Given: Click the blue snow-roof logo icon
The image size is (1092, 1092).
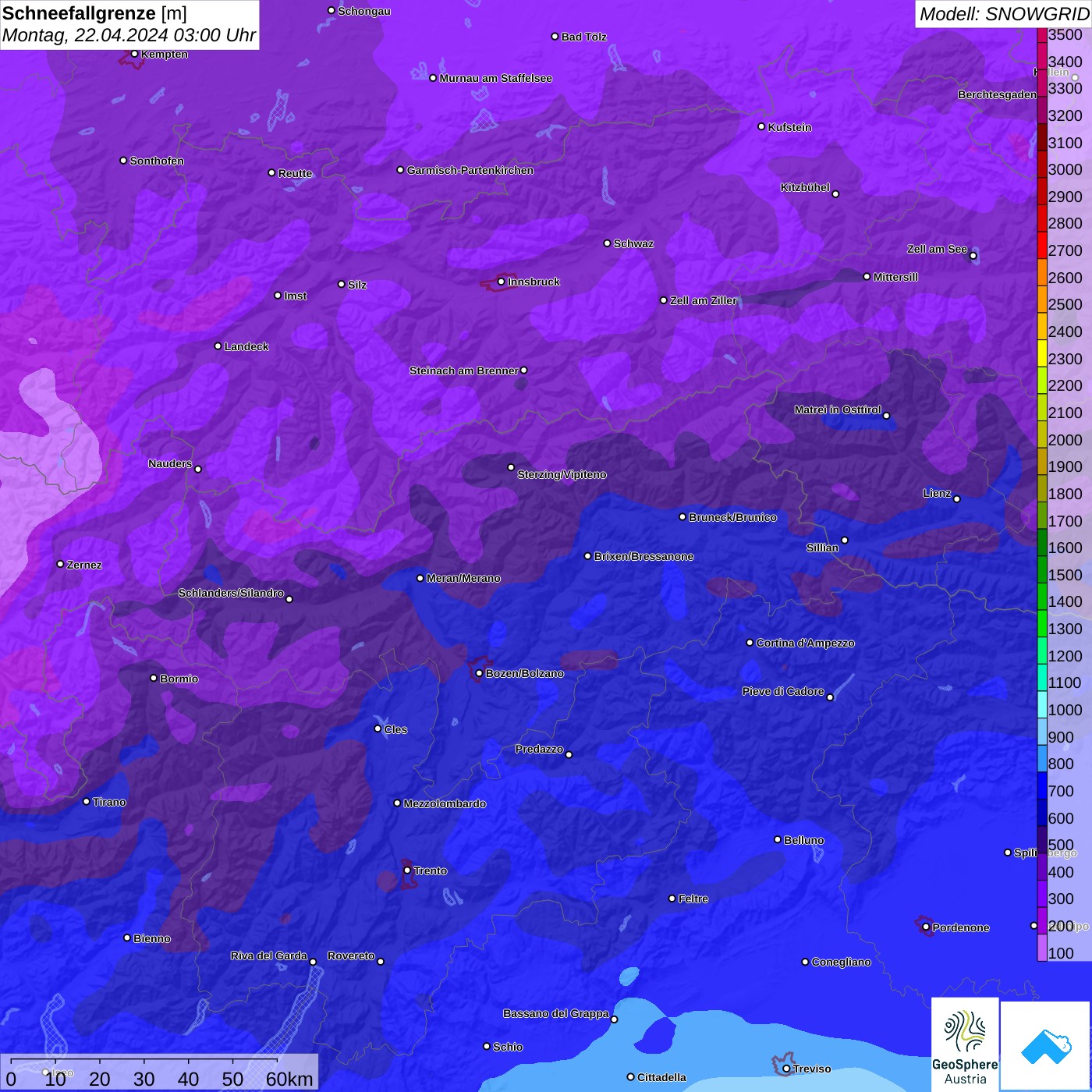Looking at the screenshot, I should (1046, 1046).
